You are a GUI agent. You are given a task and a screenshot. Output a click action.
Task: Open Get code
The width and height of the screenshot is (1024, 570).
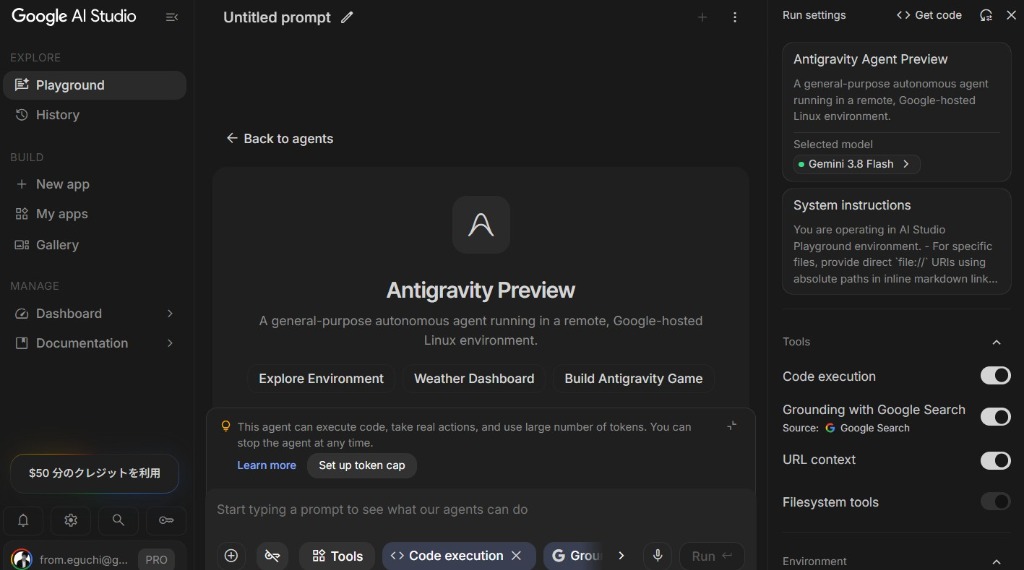929,15
